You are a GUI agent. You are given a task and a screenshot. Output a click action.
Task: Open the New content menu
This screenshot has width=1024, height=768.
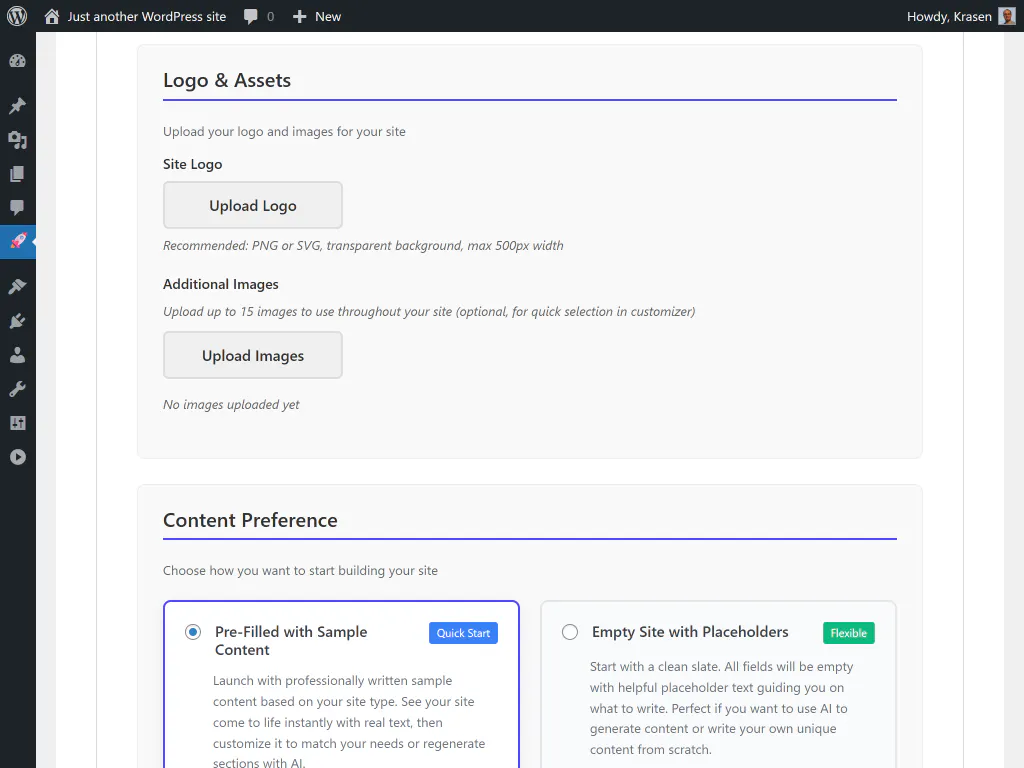(x=317, y=16)
